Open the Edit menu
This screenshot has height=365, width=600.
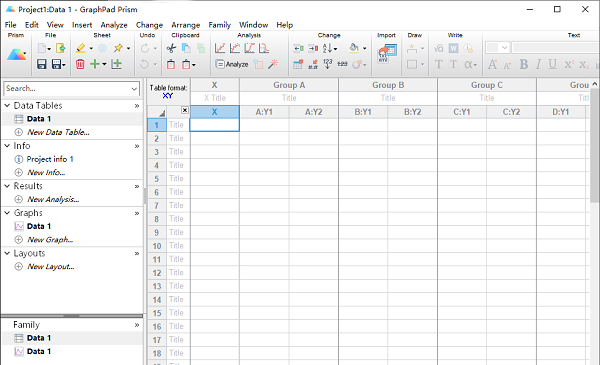(32, 25)
